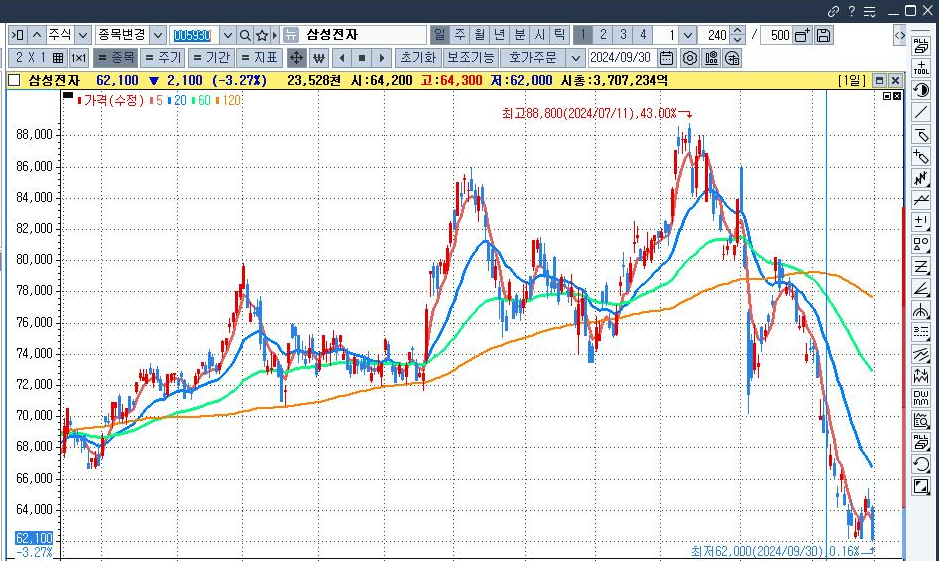Toggle the = 지표 sync button
Image resolution: width=939 pixels, height=561 pixels.
pyautogui.click(x=259, y=58)
